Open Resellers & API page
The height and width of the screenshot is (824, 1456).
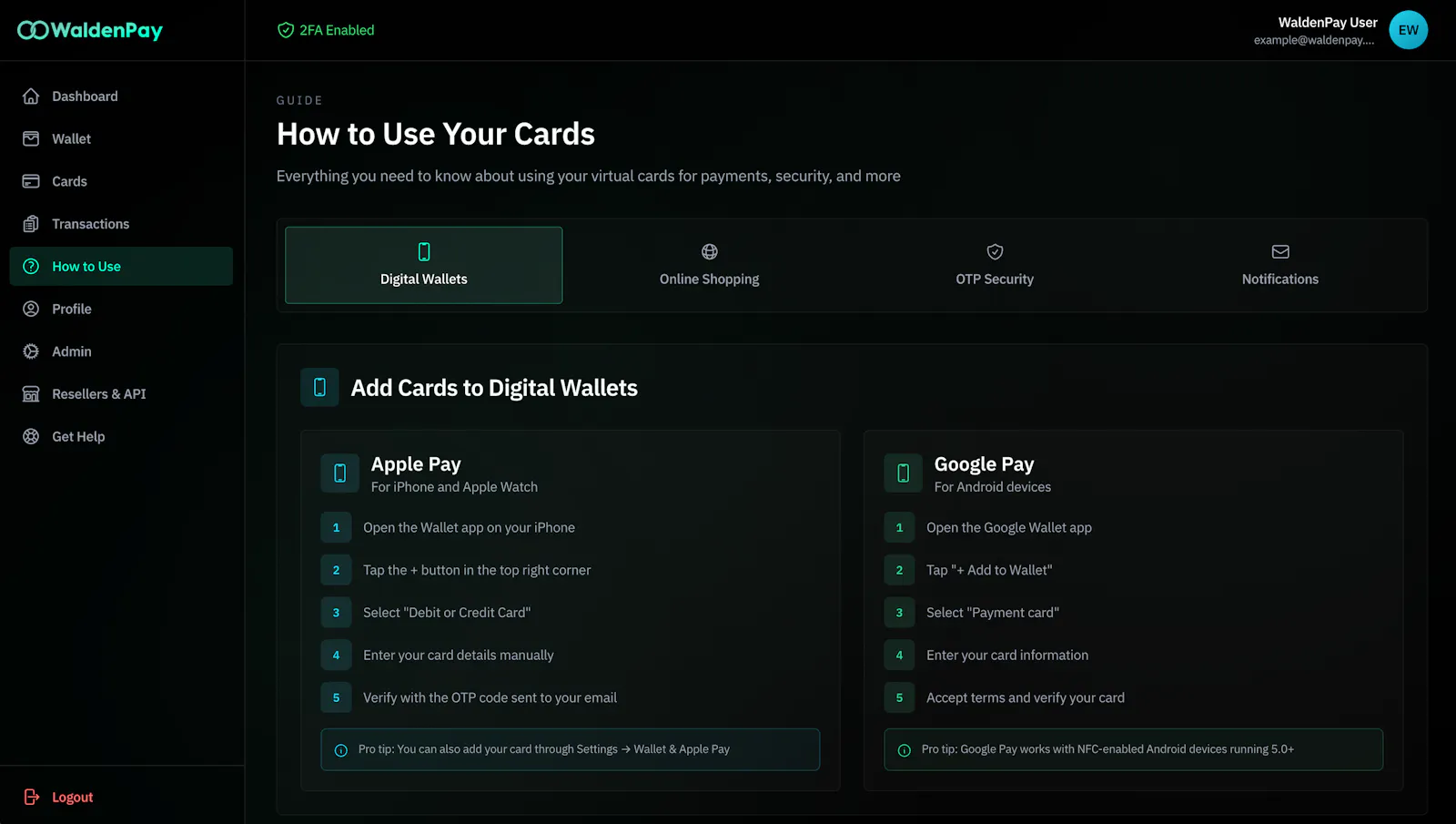121,394
